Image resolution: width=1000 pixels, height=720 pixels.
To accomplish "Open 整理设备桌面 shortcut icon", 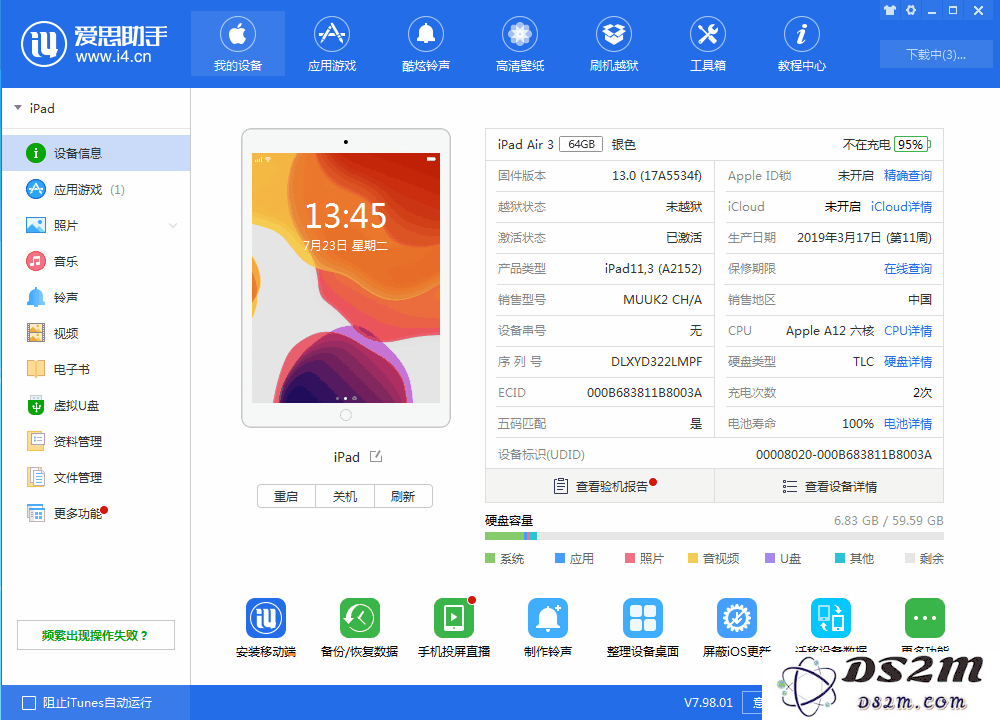I will click(642, 617).
